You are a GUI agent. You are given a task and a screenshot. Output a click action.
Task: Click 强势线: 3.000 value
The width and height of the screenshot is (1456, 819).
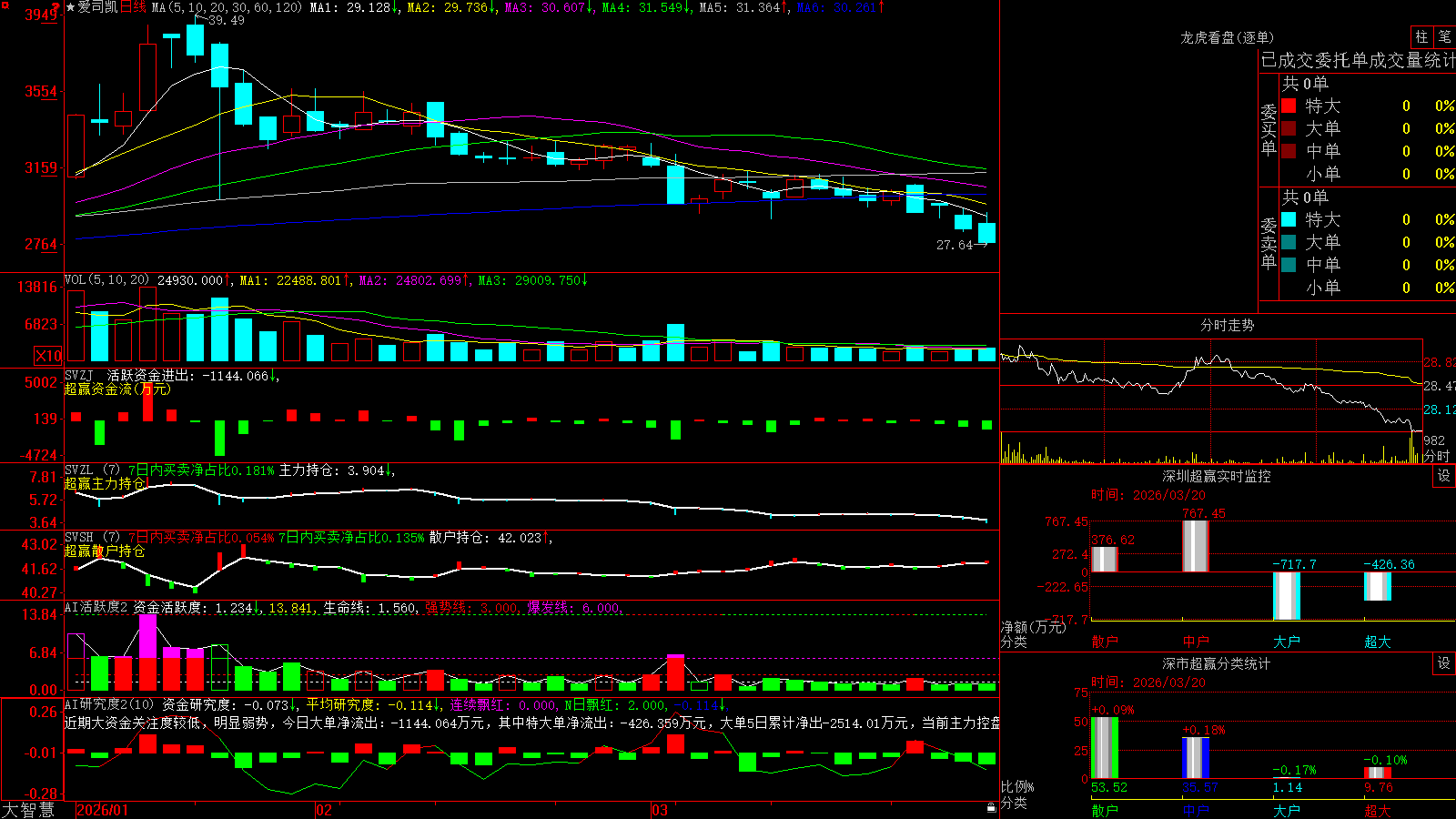(472, 608)
